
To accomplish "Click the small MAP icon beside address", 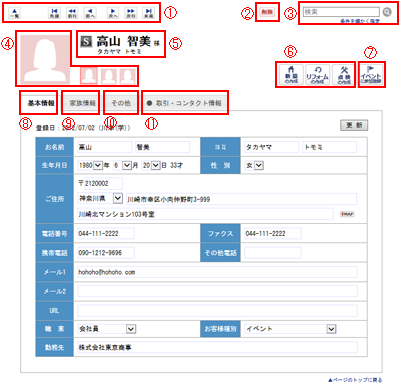I will coord(347,214).
